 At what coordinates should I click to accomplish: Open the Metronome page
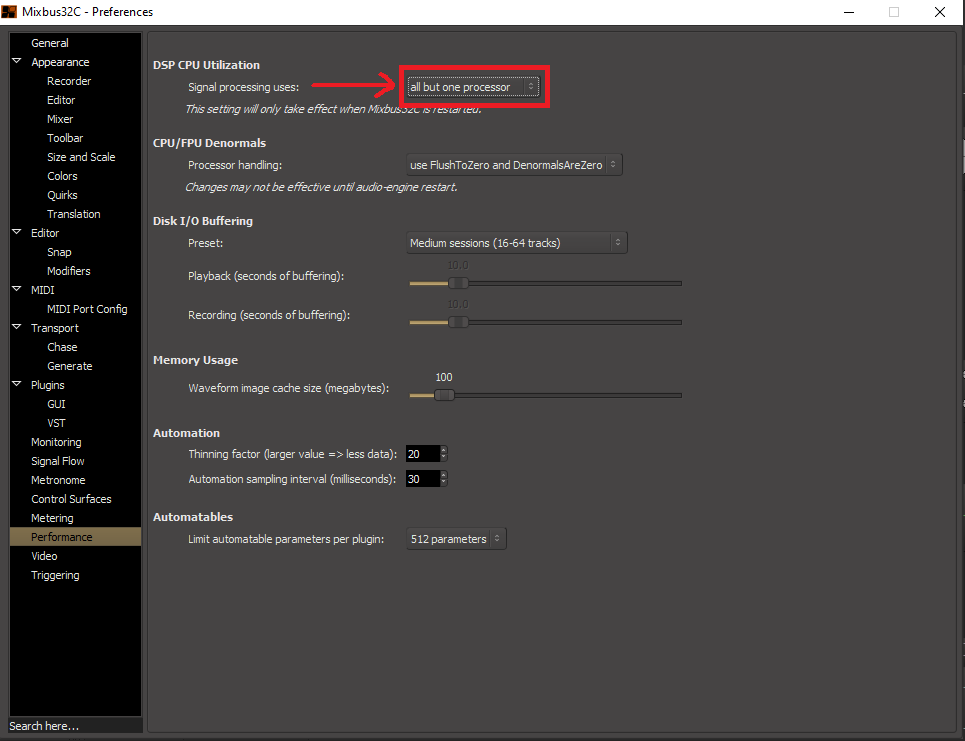click(x=58, y=480)
